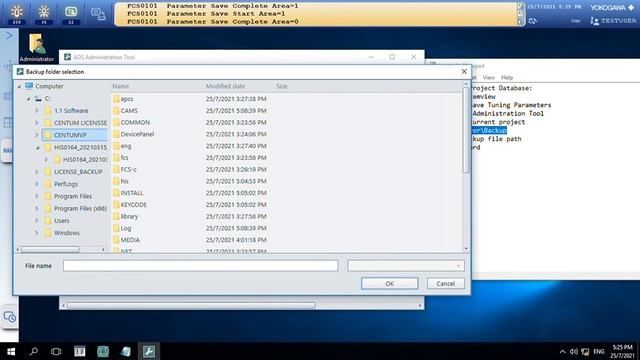Select PerfLogs folder in tree

[x=66, y=184]
